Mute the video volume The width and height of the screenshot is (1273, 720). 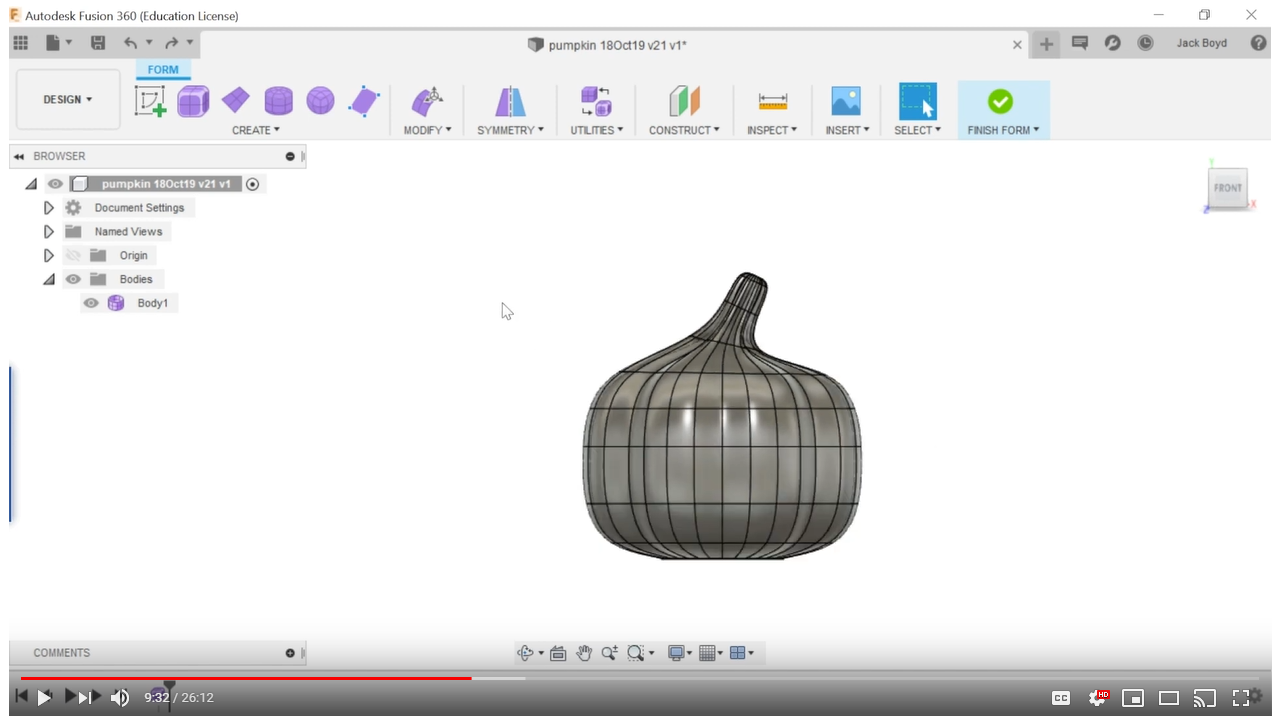[x=120, y=698]
